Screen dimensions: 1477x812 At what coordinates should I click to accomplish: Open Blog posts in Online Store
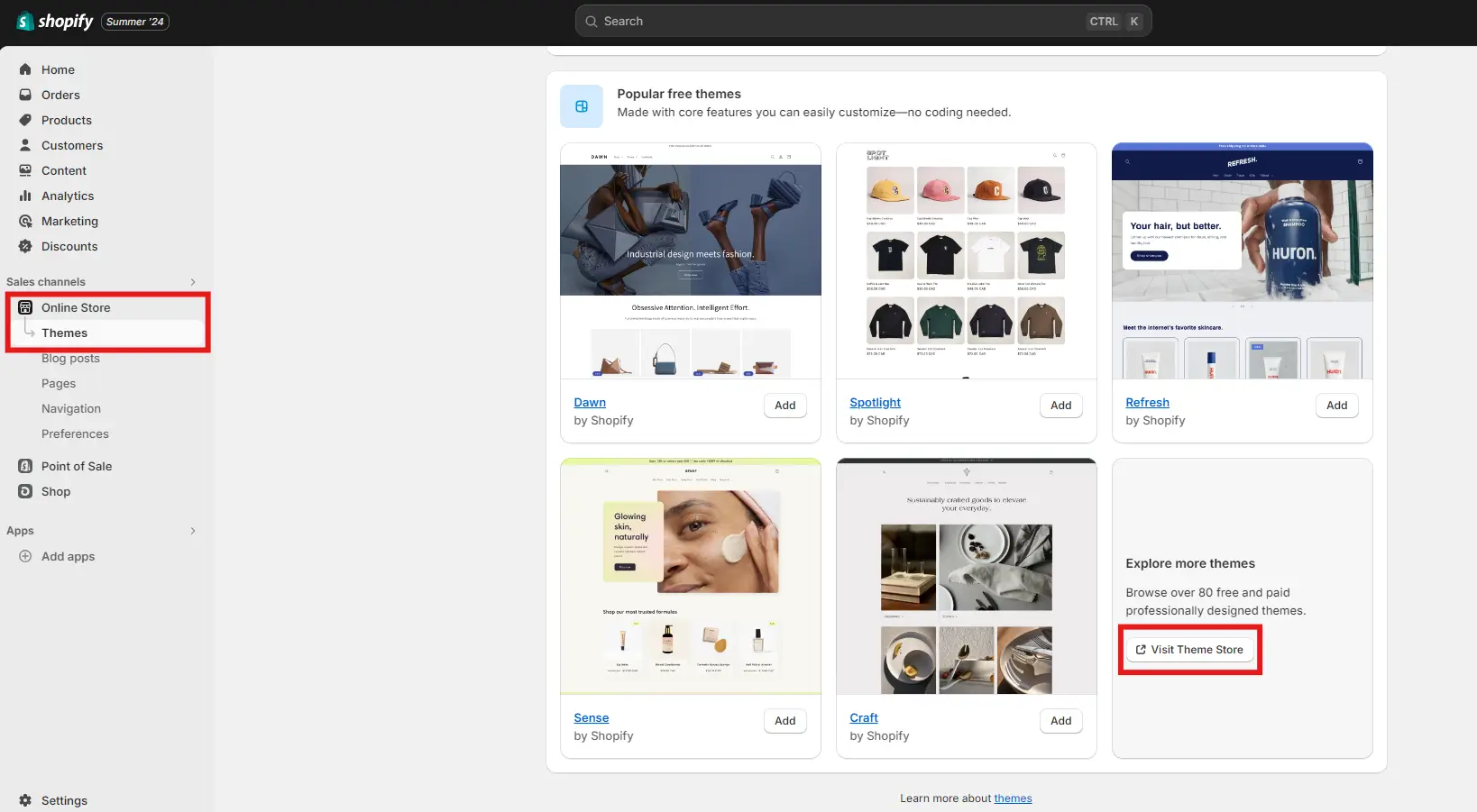tap(70, 358)
